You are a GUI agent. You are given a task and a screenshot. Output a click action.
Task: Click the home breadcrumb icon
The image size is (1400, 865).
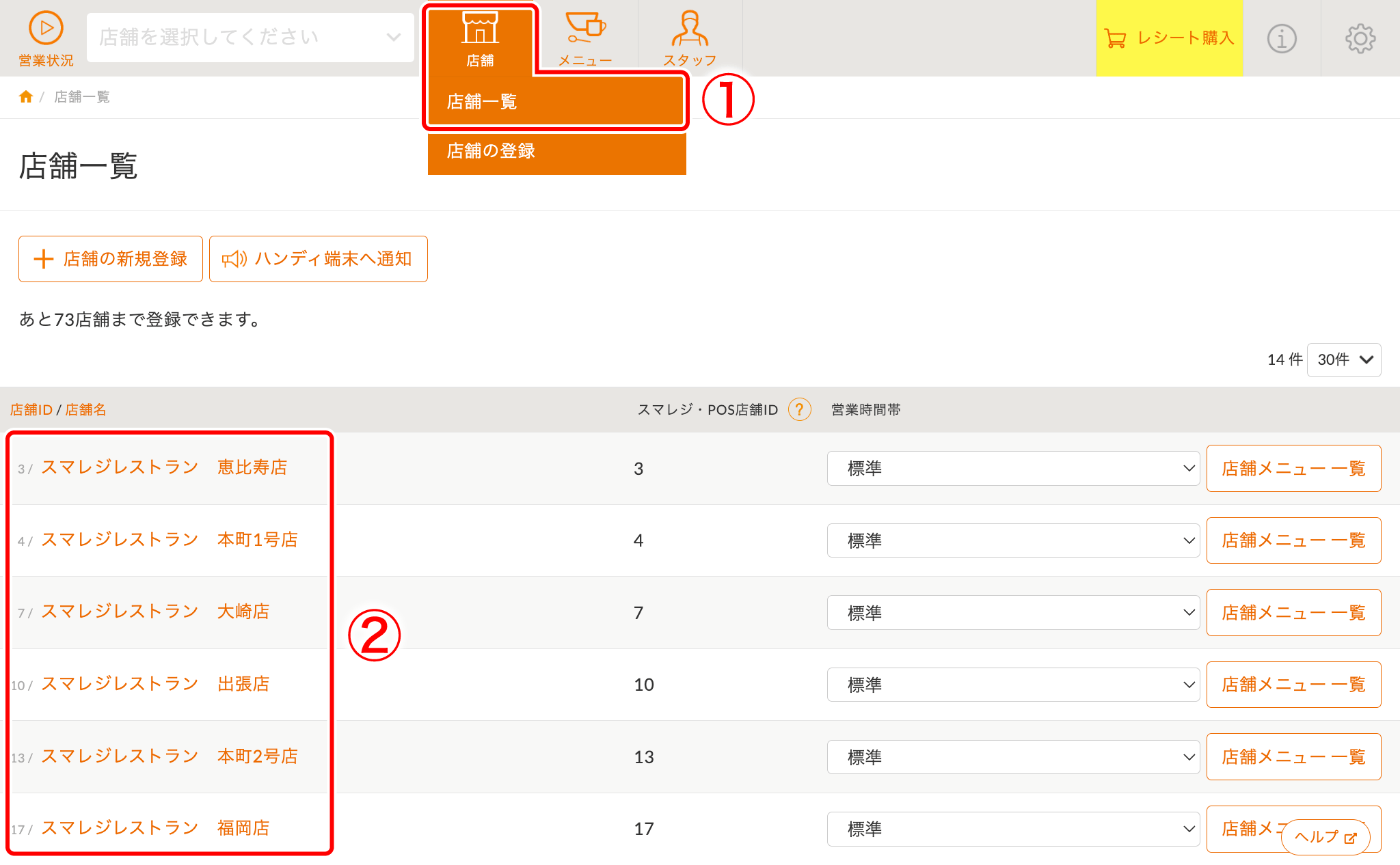click(26, 97)
